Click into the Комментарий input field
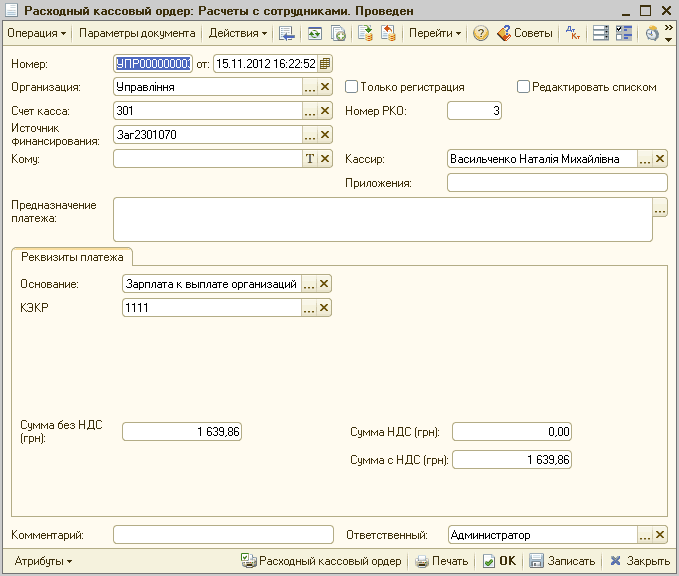The height and width of the screenshot is (576, 679). [x=223, y=535]
